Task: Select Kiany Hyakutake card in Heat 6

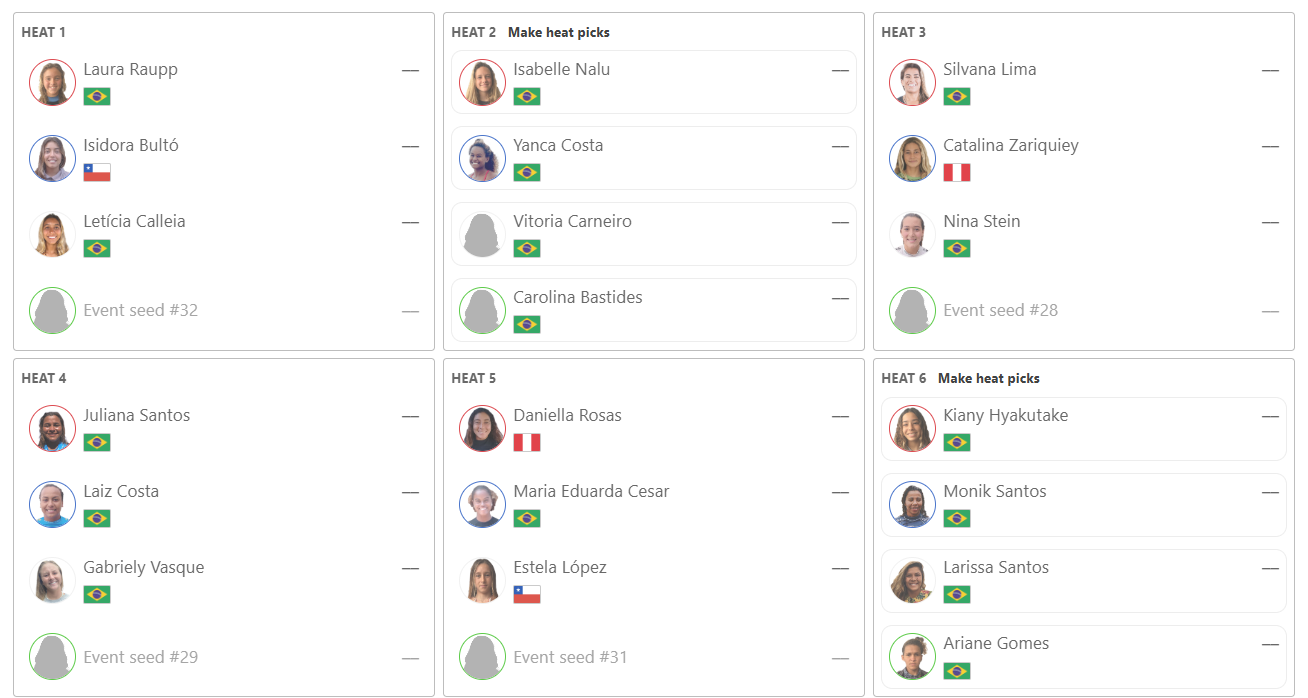Action: pyautogui.click(x=1084, y=428)
